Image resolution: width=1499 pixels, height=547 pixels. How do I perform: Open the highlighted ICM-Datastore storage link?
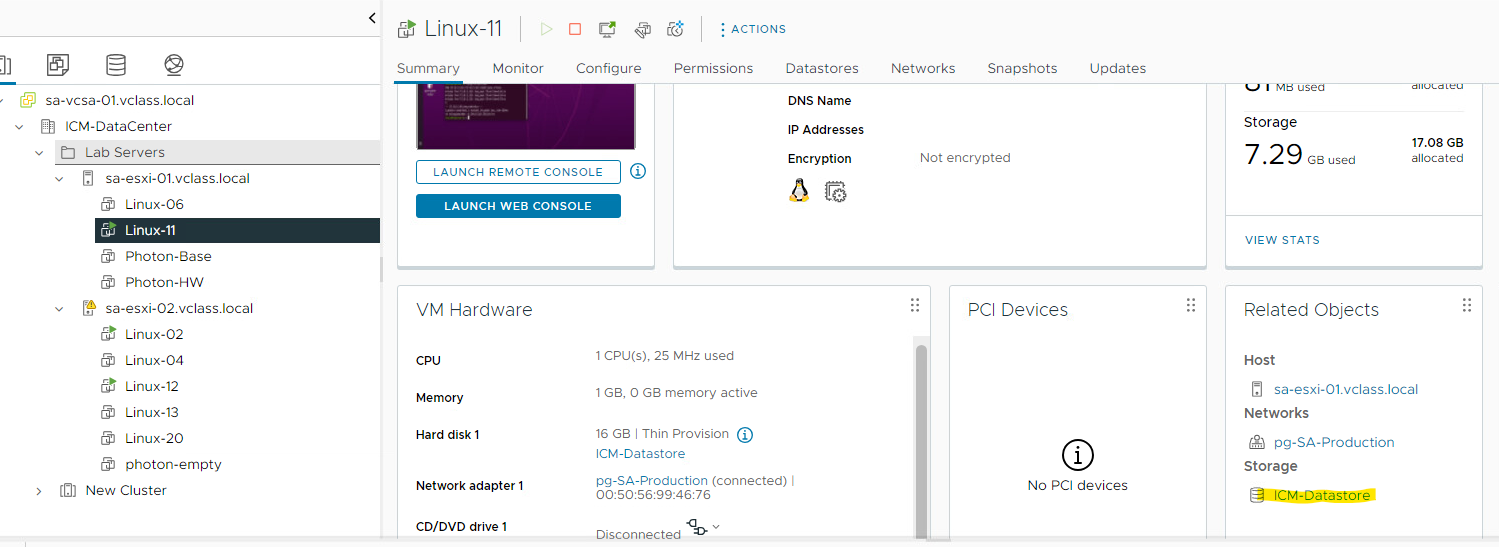[1322, 495]
